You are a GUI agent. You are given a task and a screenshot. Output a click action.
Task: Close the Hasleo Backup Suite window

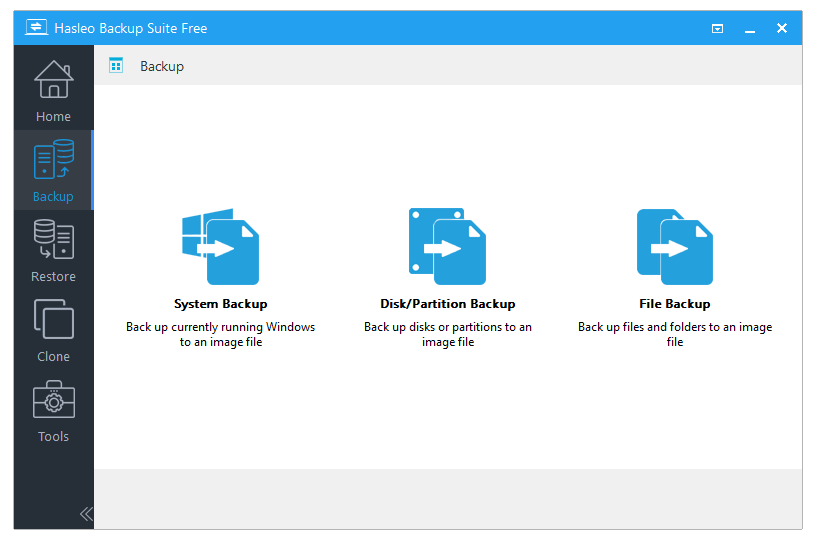tap(782, 28)
